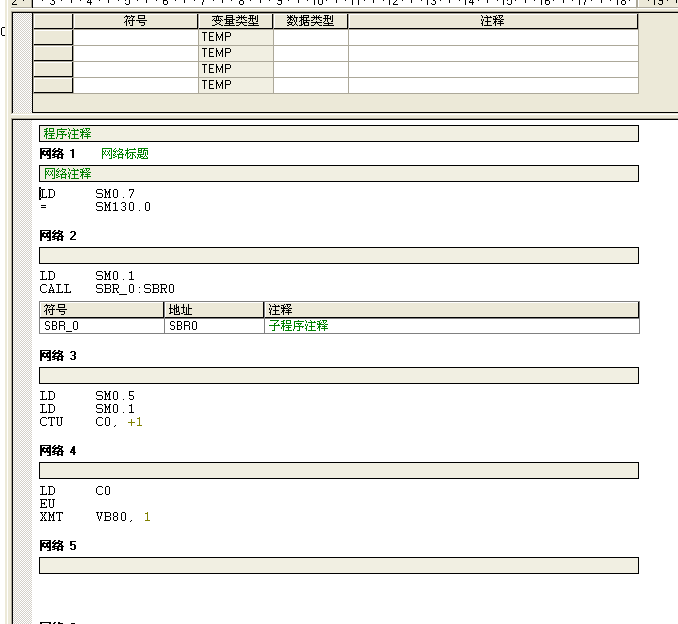Click the empty comment box under 网络 5
This screenshot has height=624, width=678.
click(x=339, y=566)
